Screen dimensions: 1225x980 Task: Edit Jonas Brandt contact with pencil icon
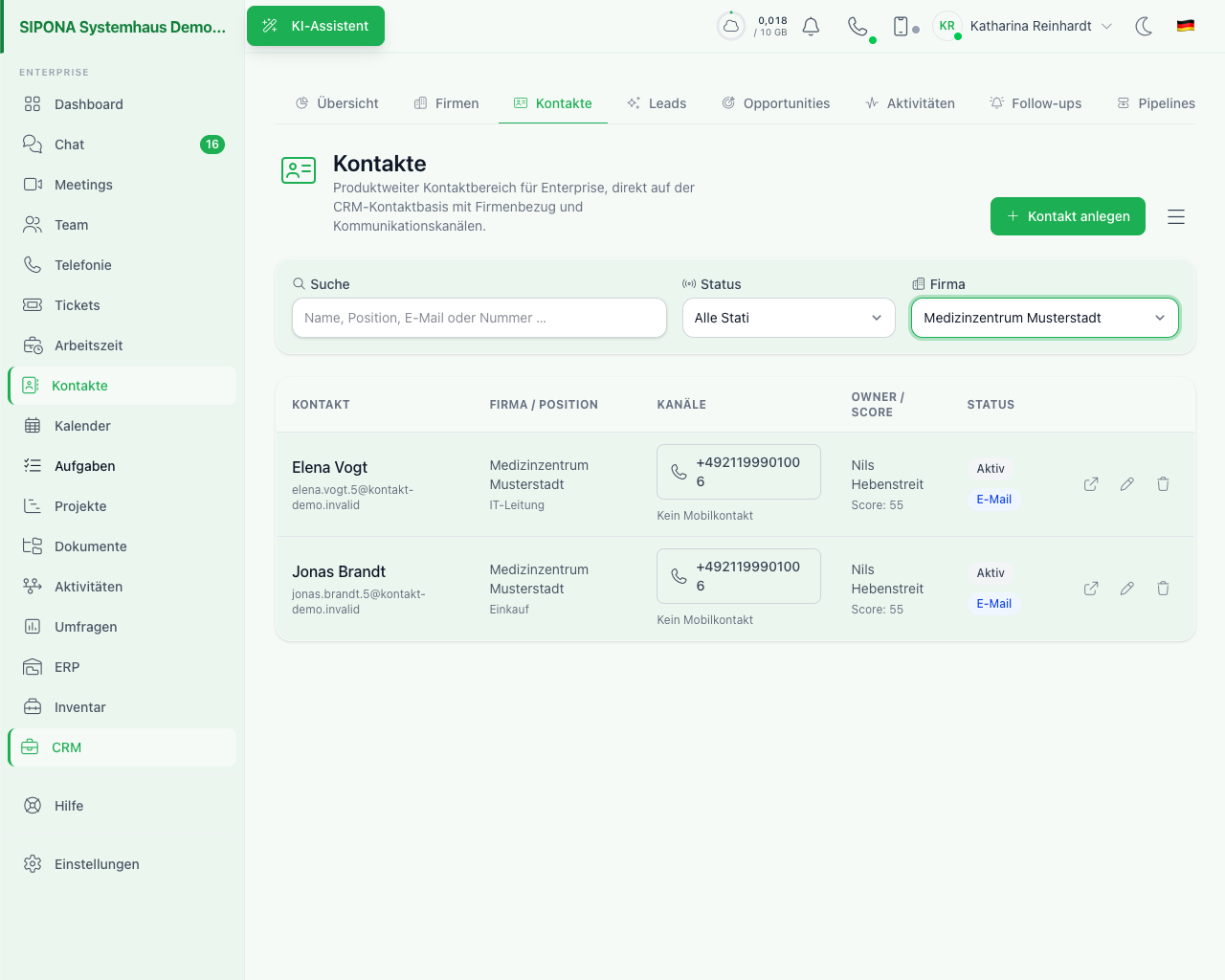(1127, 589)
